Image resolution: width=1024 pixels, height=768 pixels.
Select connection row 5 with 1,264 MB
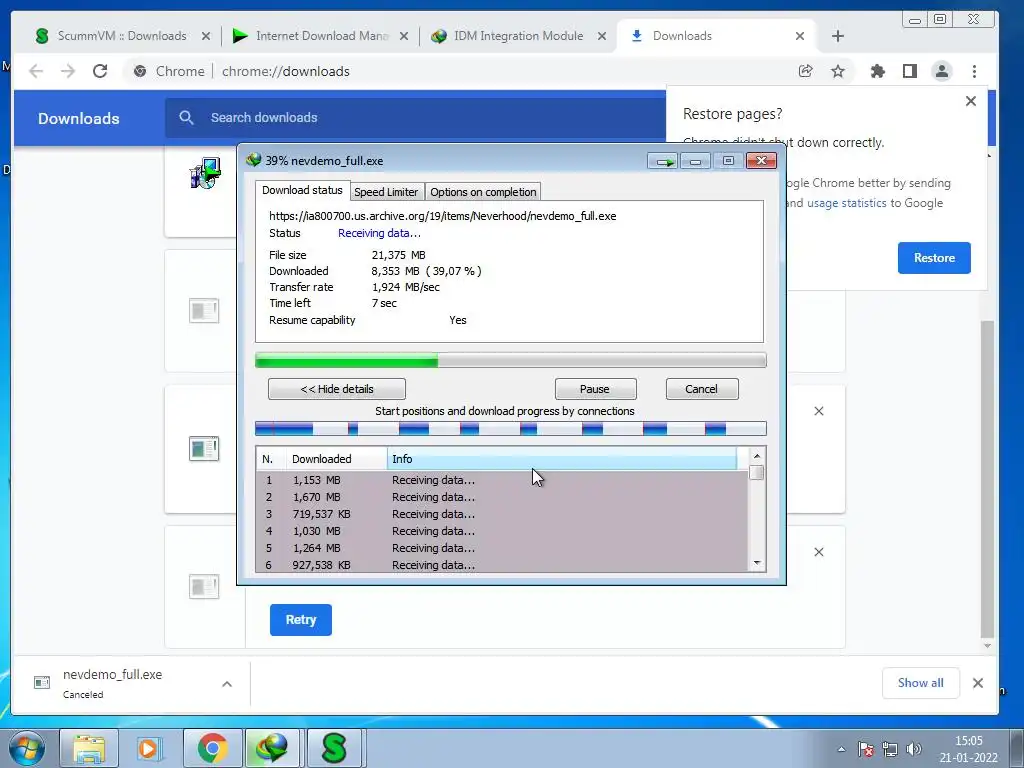click(502, 548)
